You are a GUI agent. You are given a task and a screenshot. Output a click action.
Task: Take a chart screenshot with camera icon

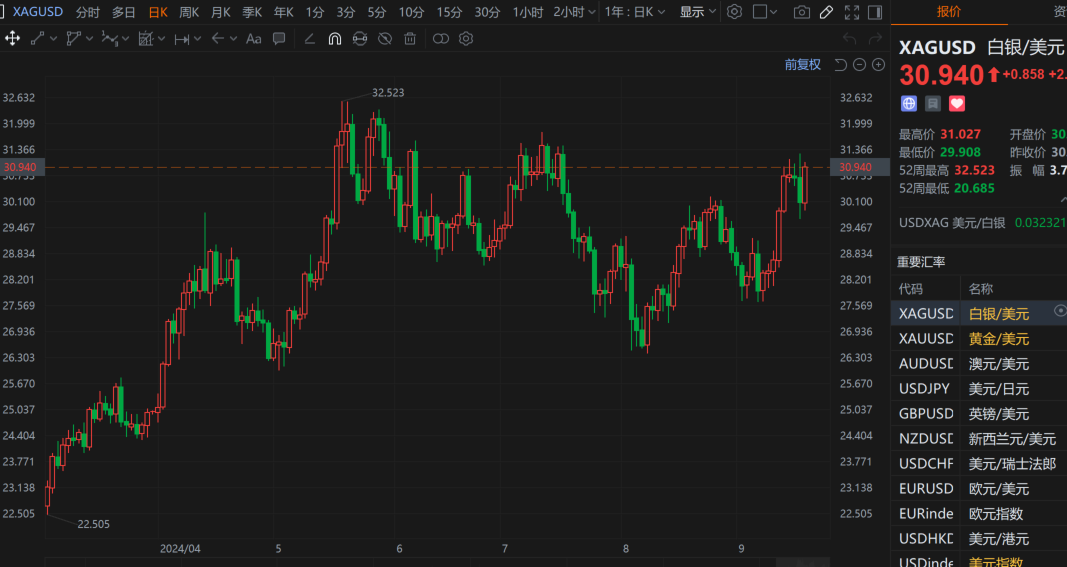pyautogui.click(x=801, y=12)
